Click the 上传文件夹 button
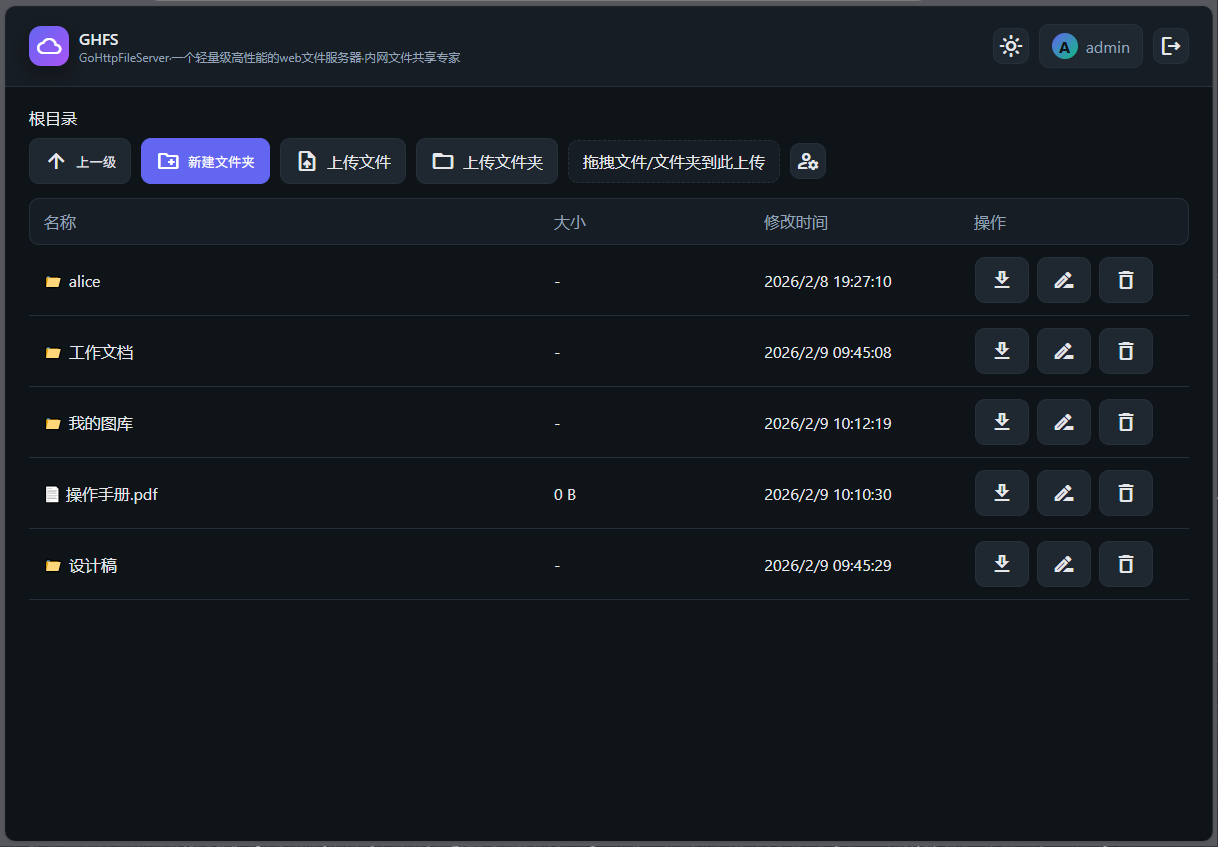The height and width of the screenshot is (847, 1218). point(487,161)
